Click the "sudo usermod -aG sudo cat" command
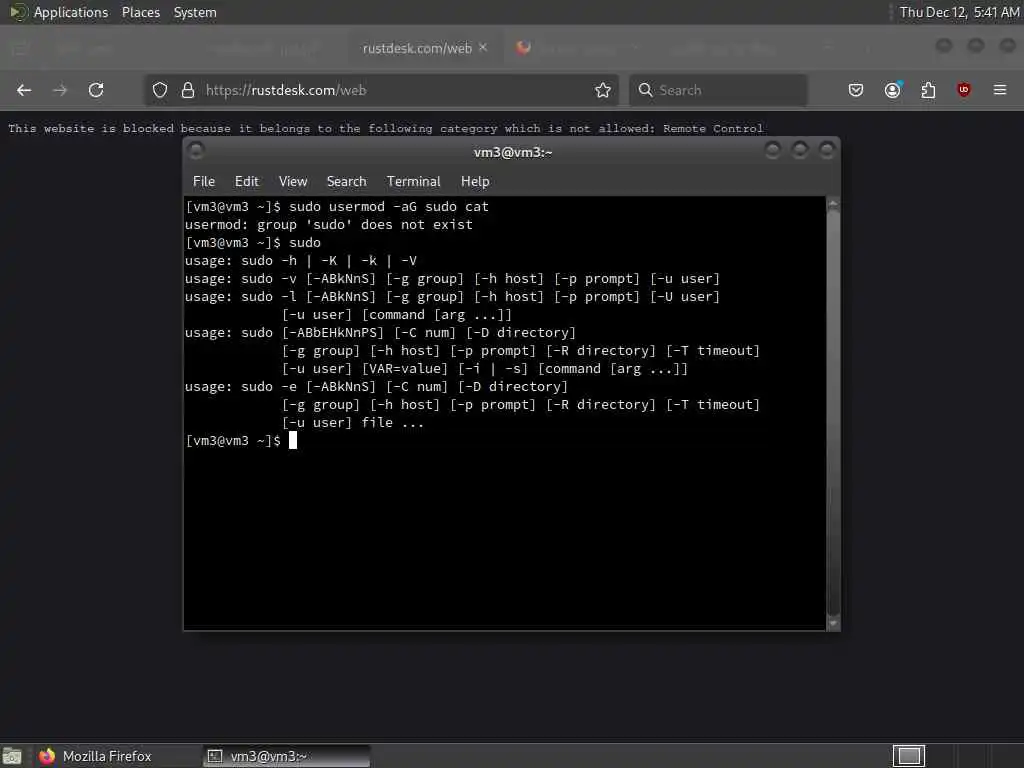 [389, 206]
